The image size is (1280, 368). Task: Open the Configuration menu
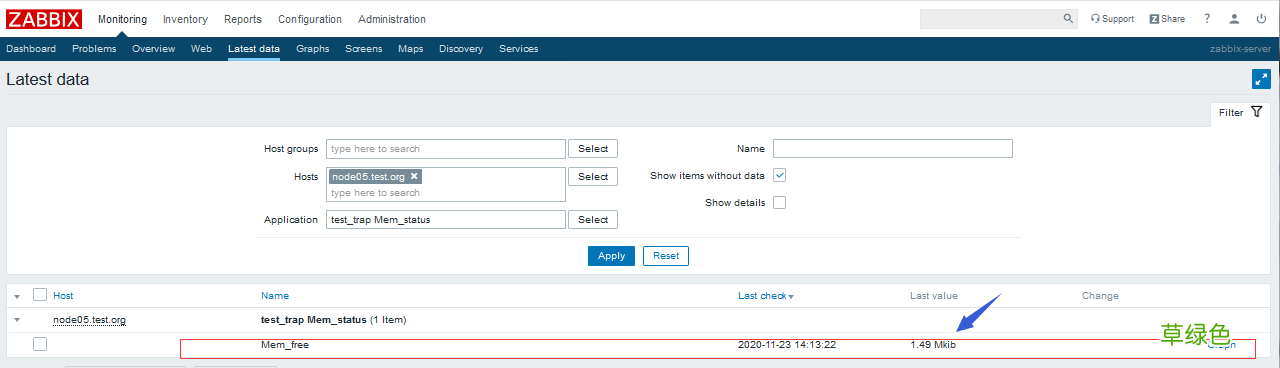pyautogui.click(x=310, y=19)
